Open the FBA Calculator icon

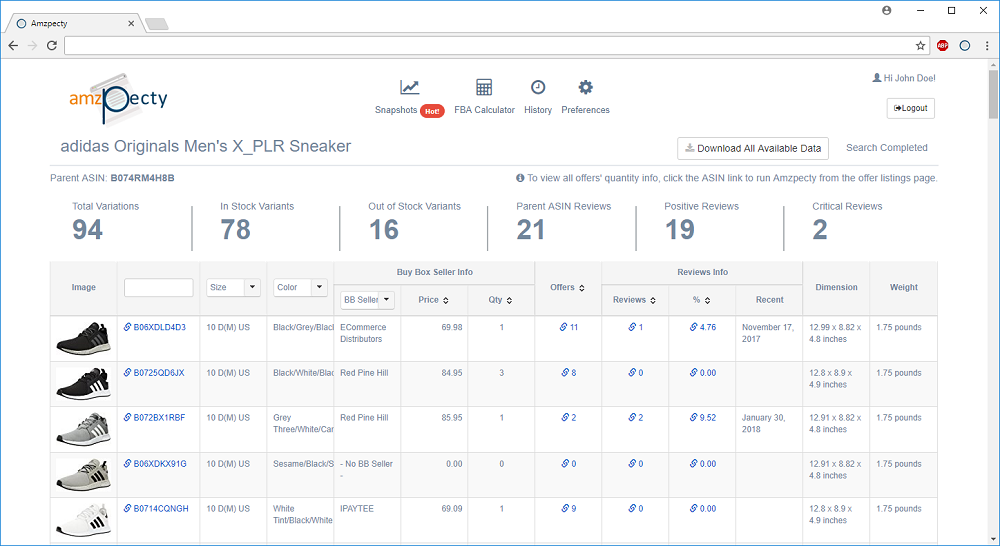pos(484,87)
